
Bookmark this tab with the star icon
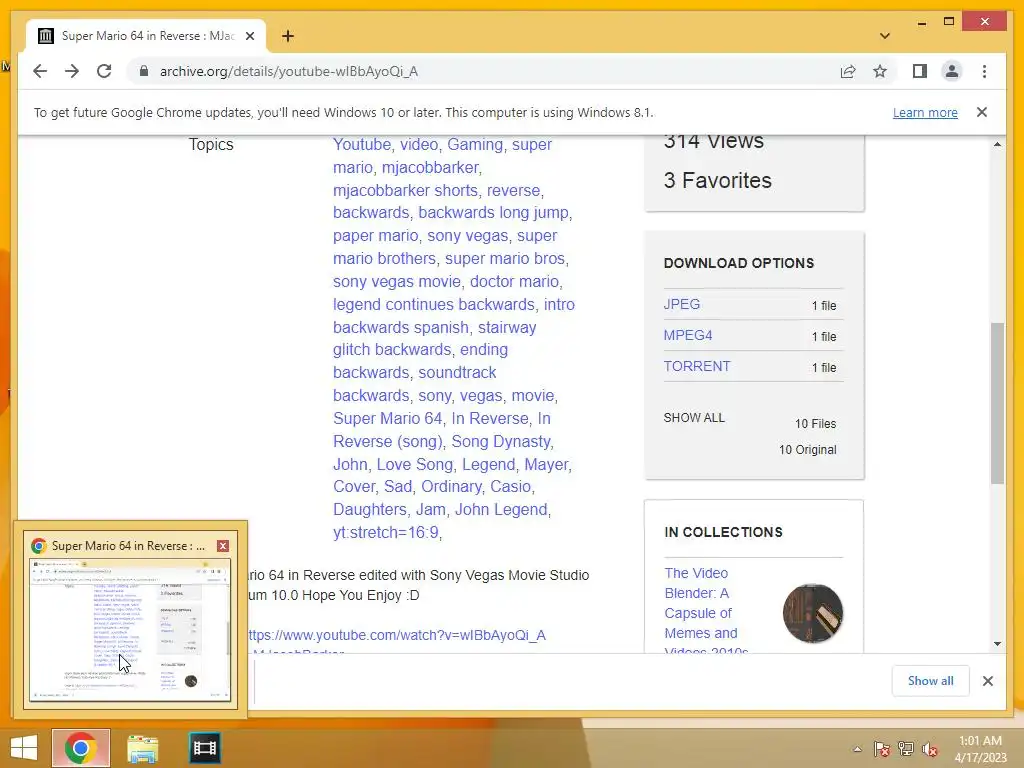880,71
